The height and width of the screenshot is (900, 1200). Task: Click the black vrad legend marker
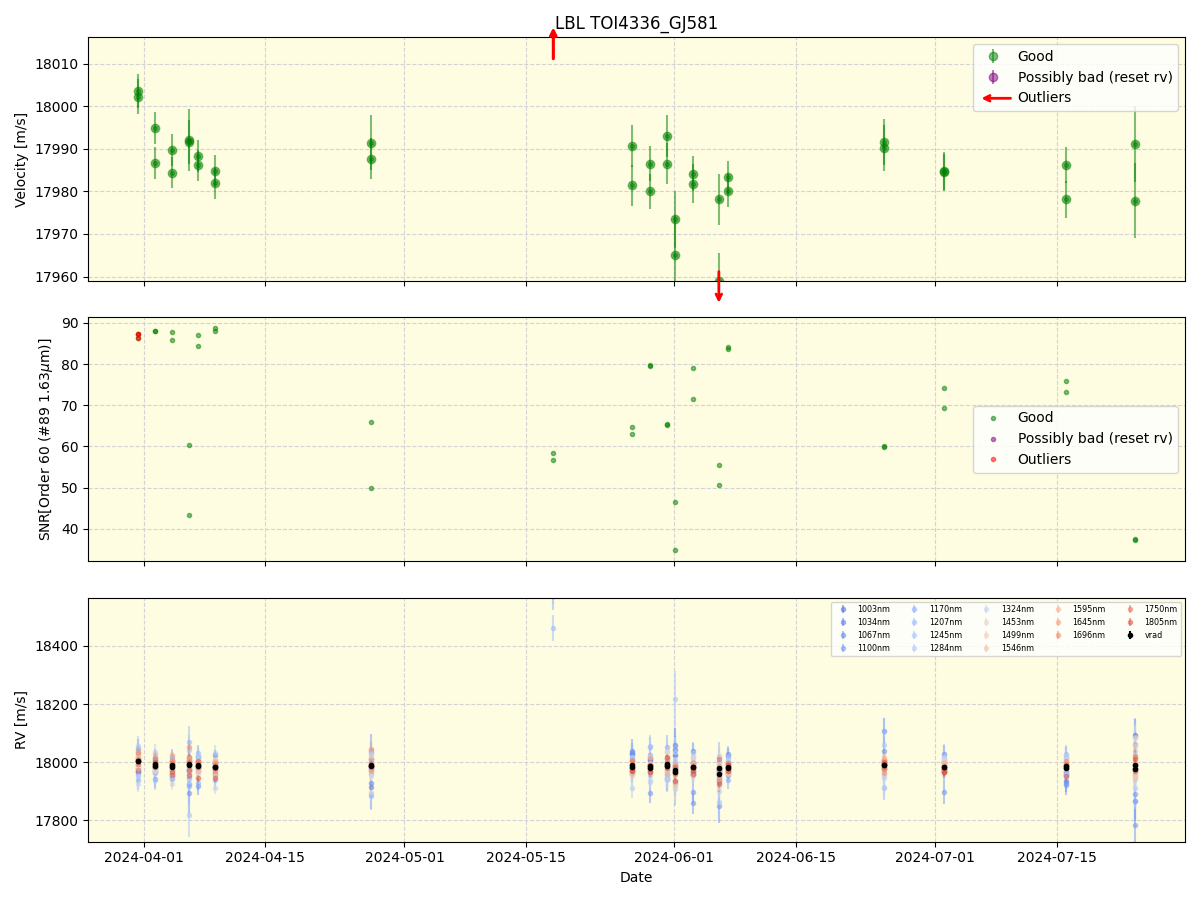(1130, 635)
